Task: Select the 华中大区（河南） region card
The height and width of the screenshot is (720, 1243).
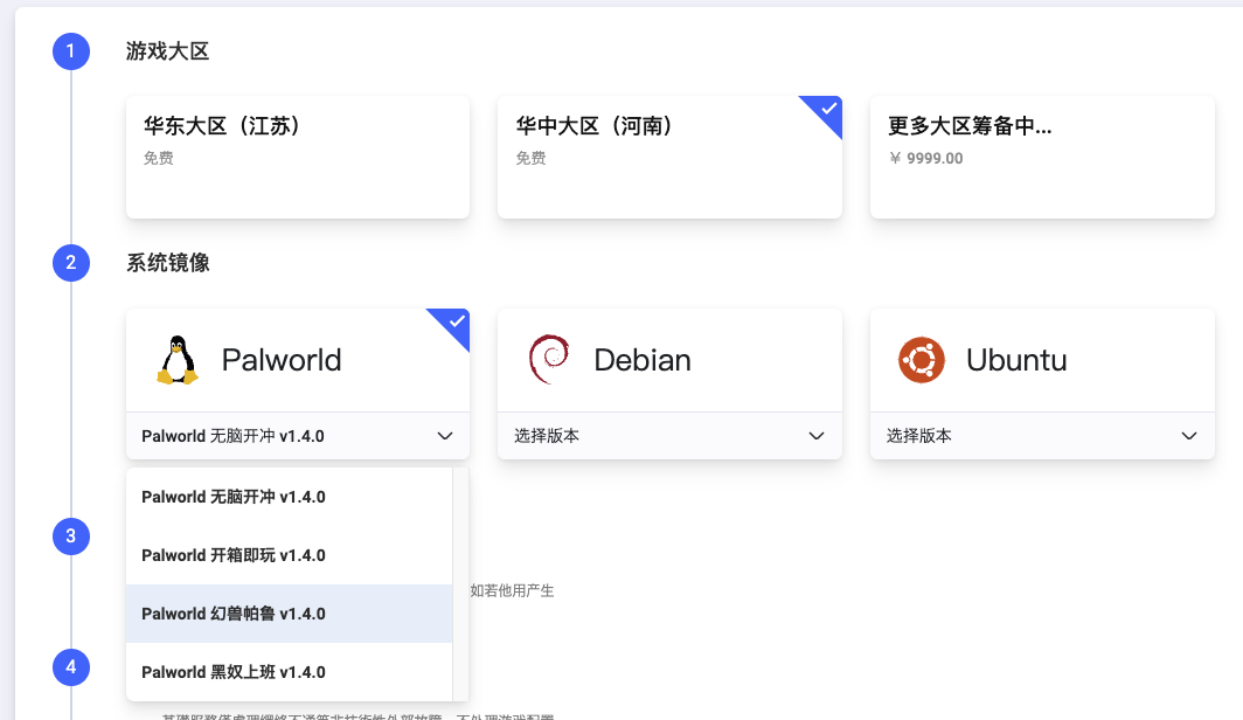Action: [x=670, y=157]
